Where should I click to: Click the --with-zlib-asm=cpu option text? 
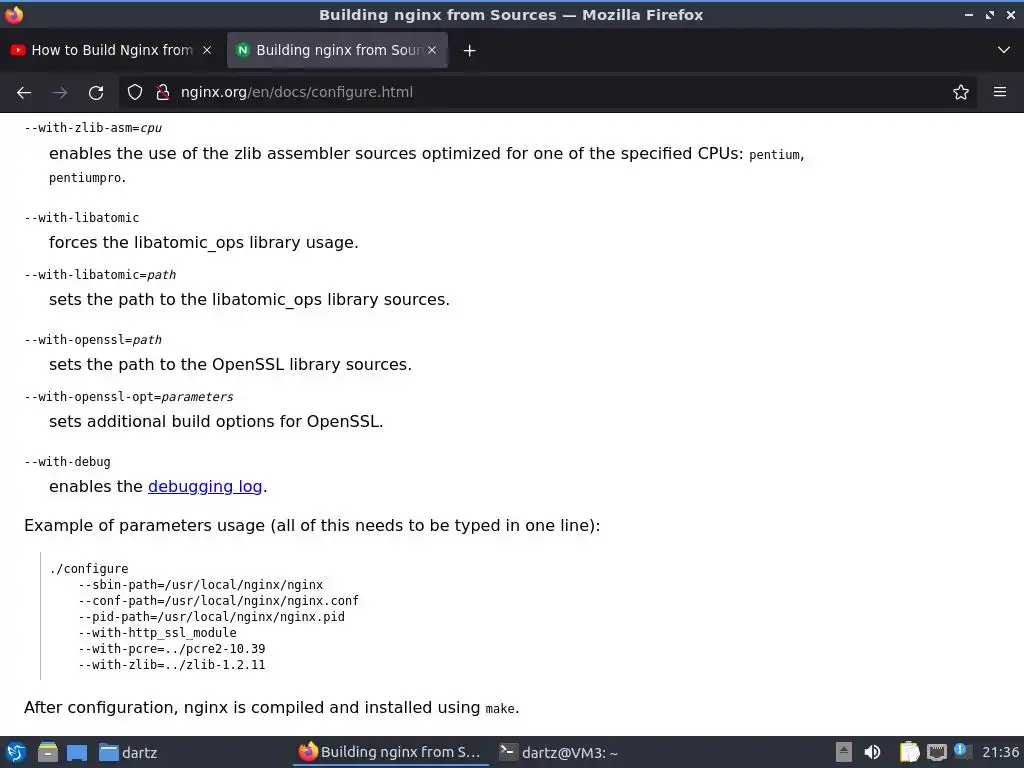click(93, 128)
